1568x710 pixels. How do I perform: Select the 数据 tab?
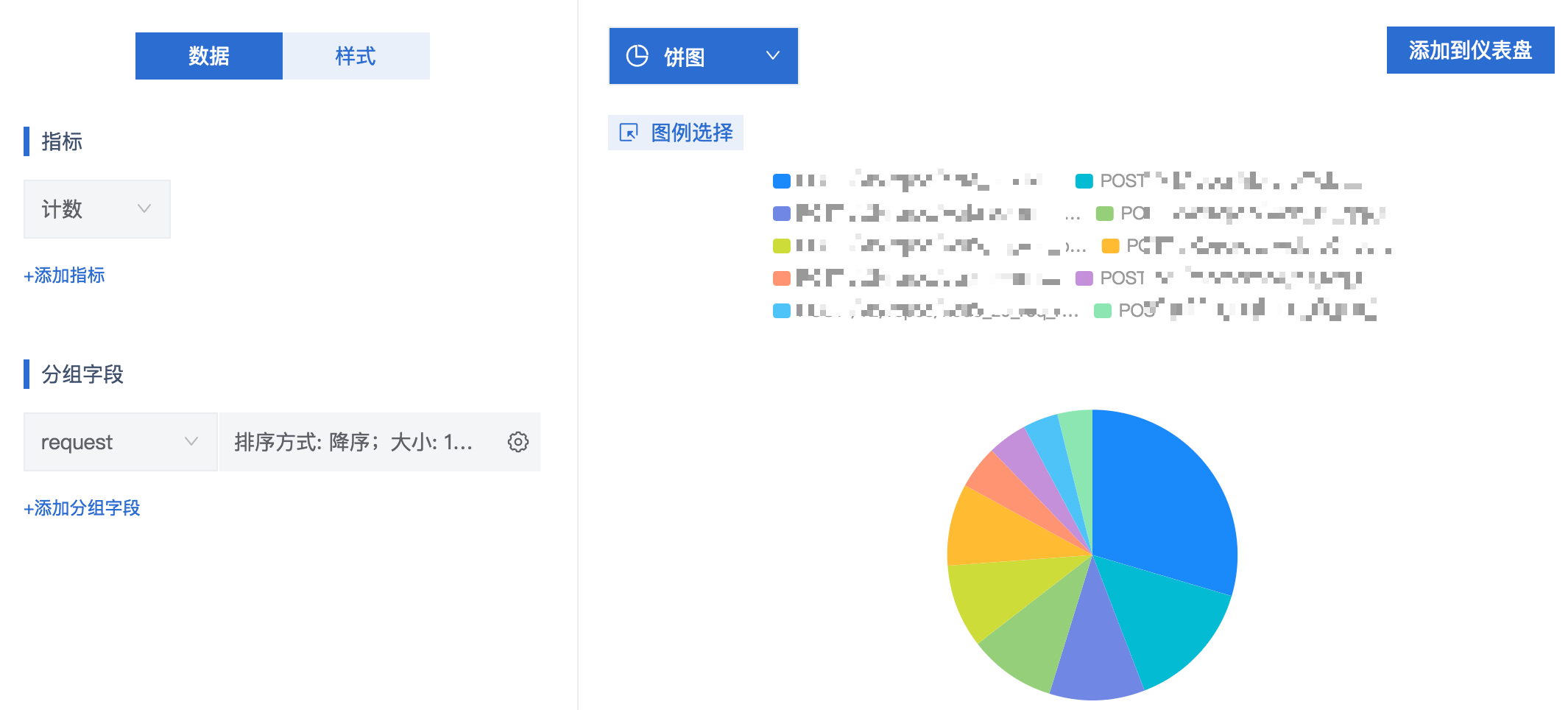208,56
